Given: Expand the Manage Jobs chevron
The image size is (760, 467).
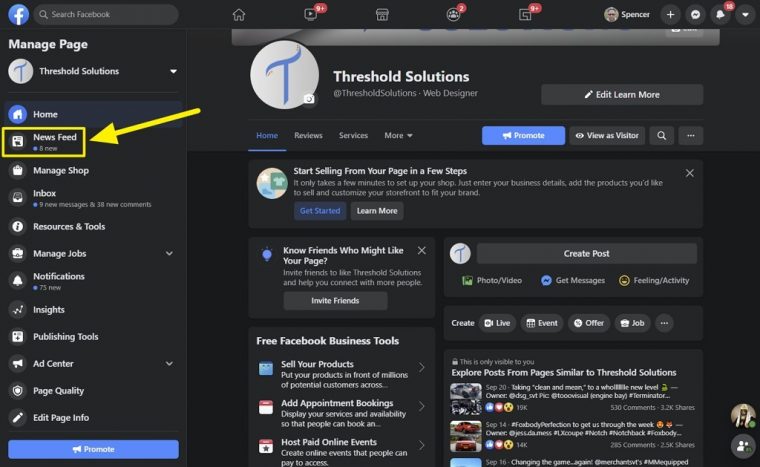Looking at the screenshot, I should (169, 254).
